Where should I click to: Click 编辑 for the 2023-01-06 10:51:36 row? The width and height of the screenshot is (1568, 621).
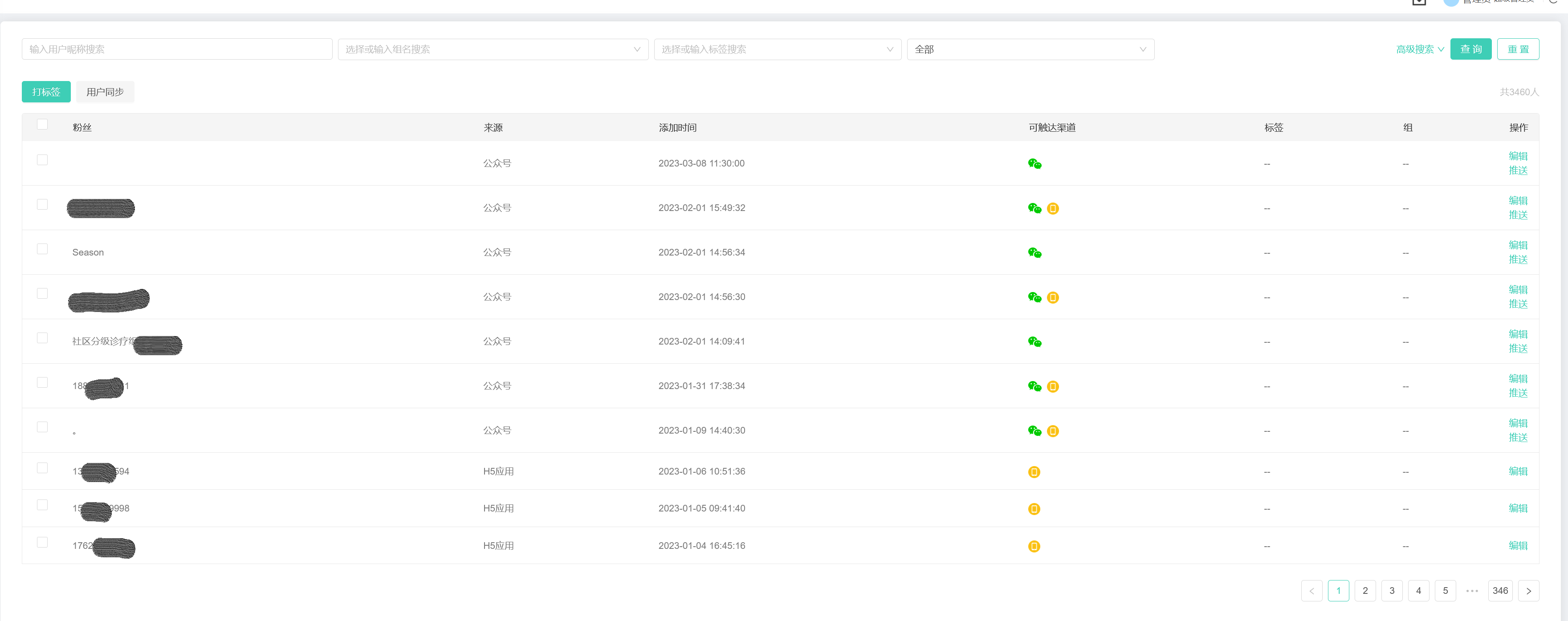click(1518, 471)
